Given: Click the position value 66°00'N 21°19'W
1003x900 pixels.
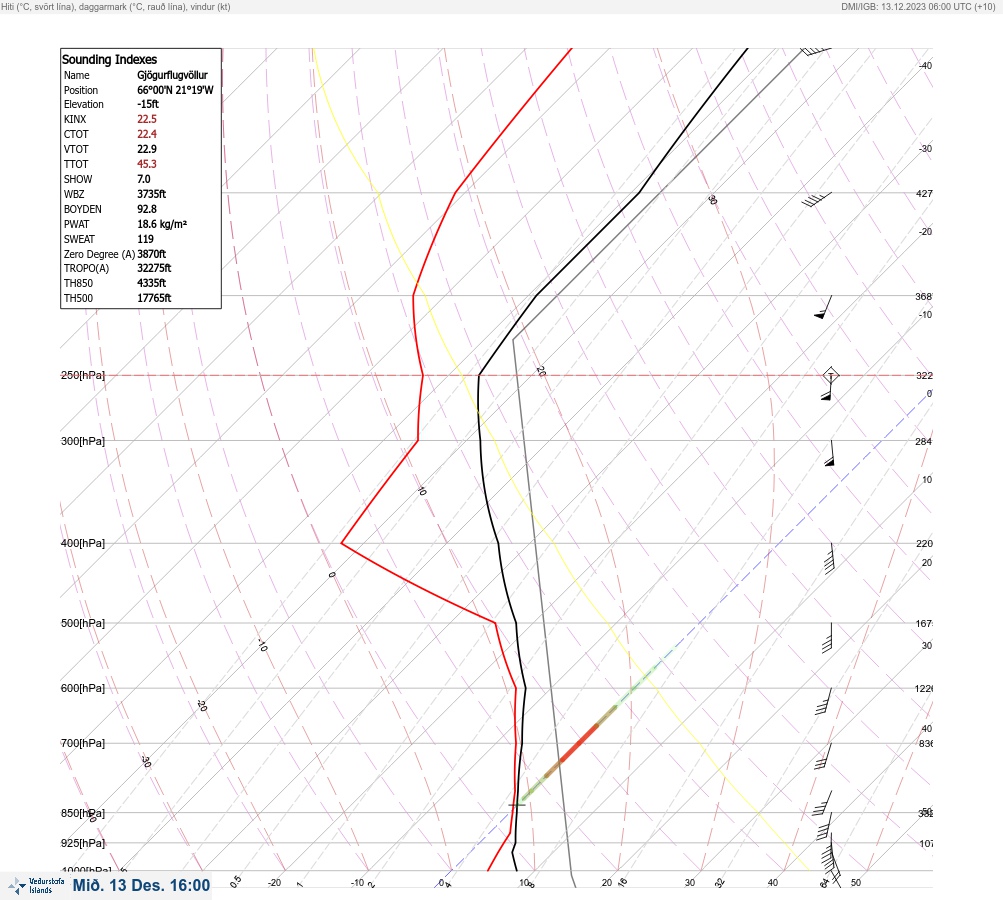Looking at the screenshot, I should click(x=175, y=90).
